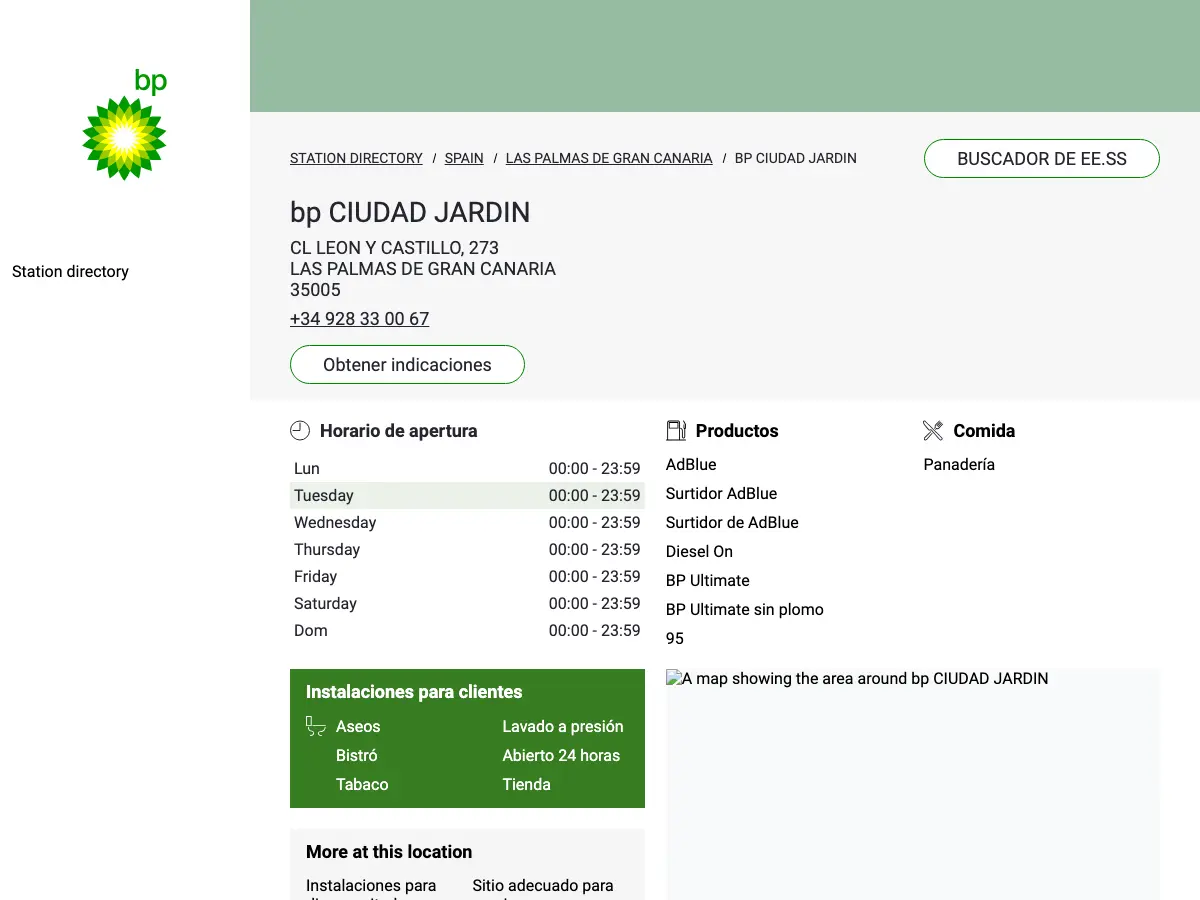Viewport: 1200px width, 900px height.
Task: Click Obtener indicaciones button
Action: pos(407,364)
